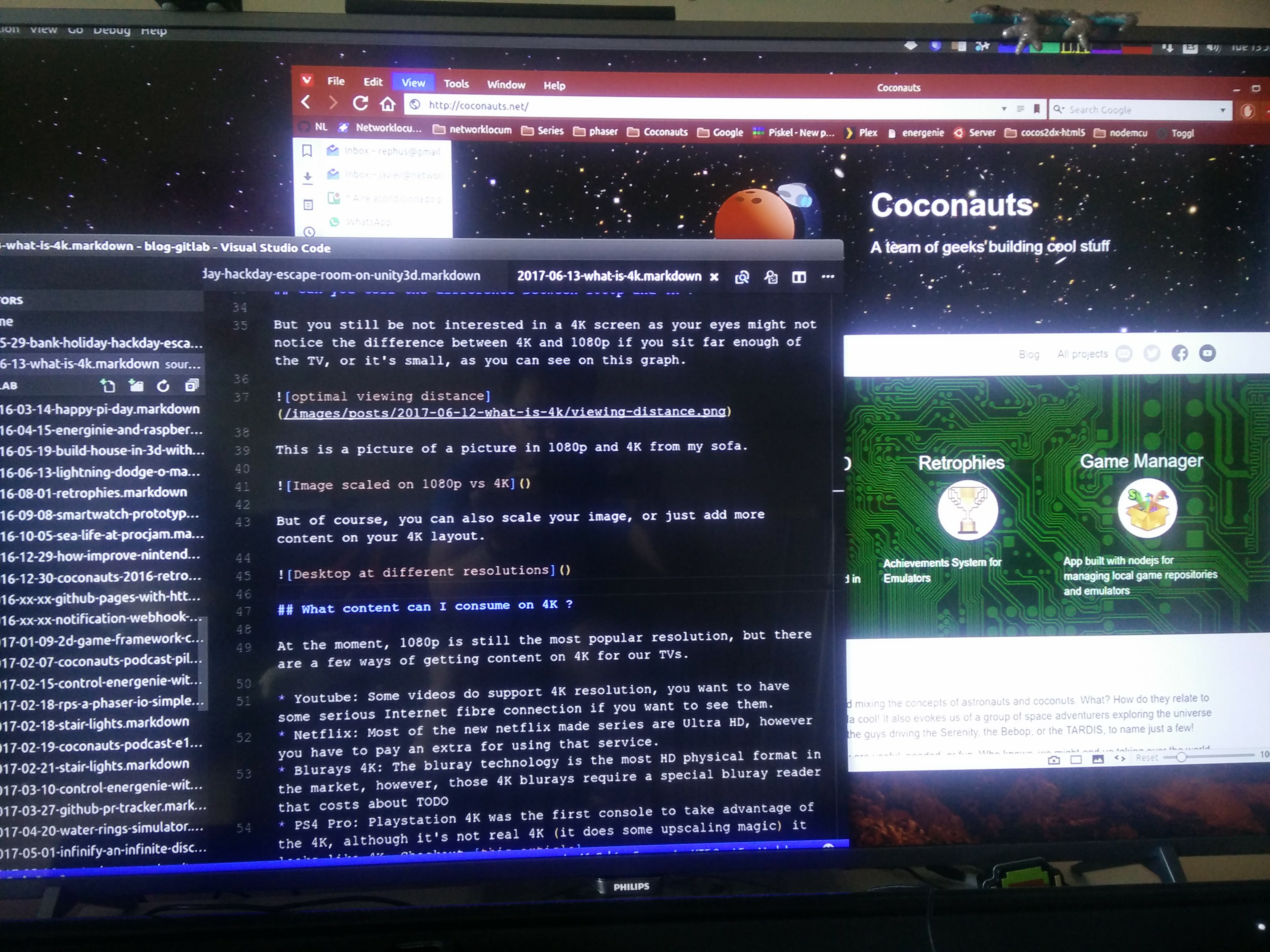This screenshot has width=1270, height=952.
Task: Go back in the Vivaldi browser
Action: tap(306, 102)
